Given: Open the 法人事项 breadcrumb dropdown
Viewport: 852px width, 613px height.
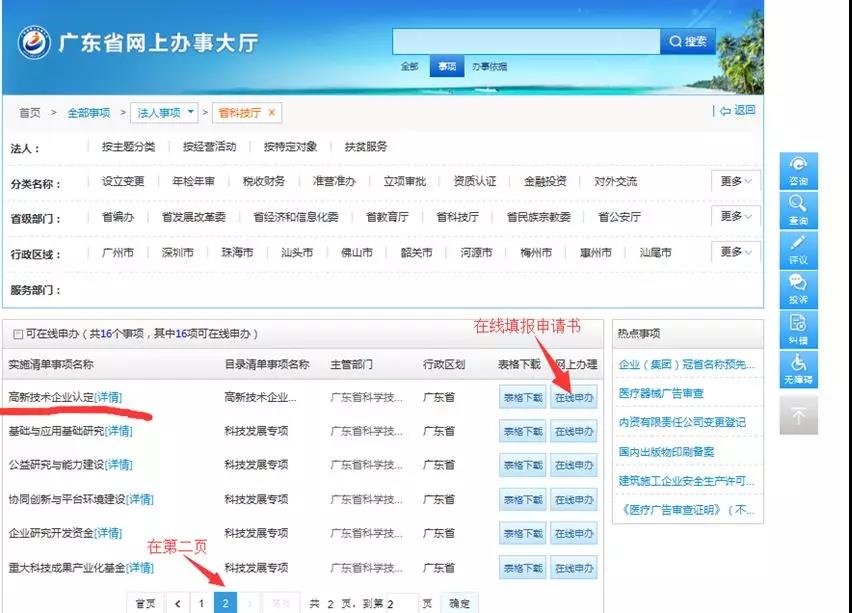Looking at the screenshot, I should [191, 112].
